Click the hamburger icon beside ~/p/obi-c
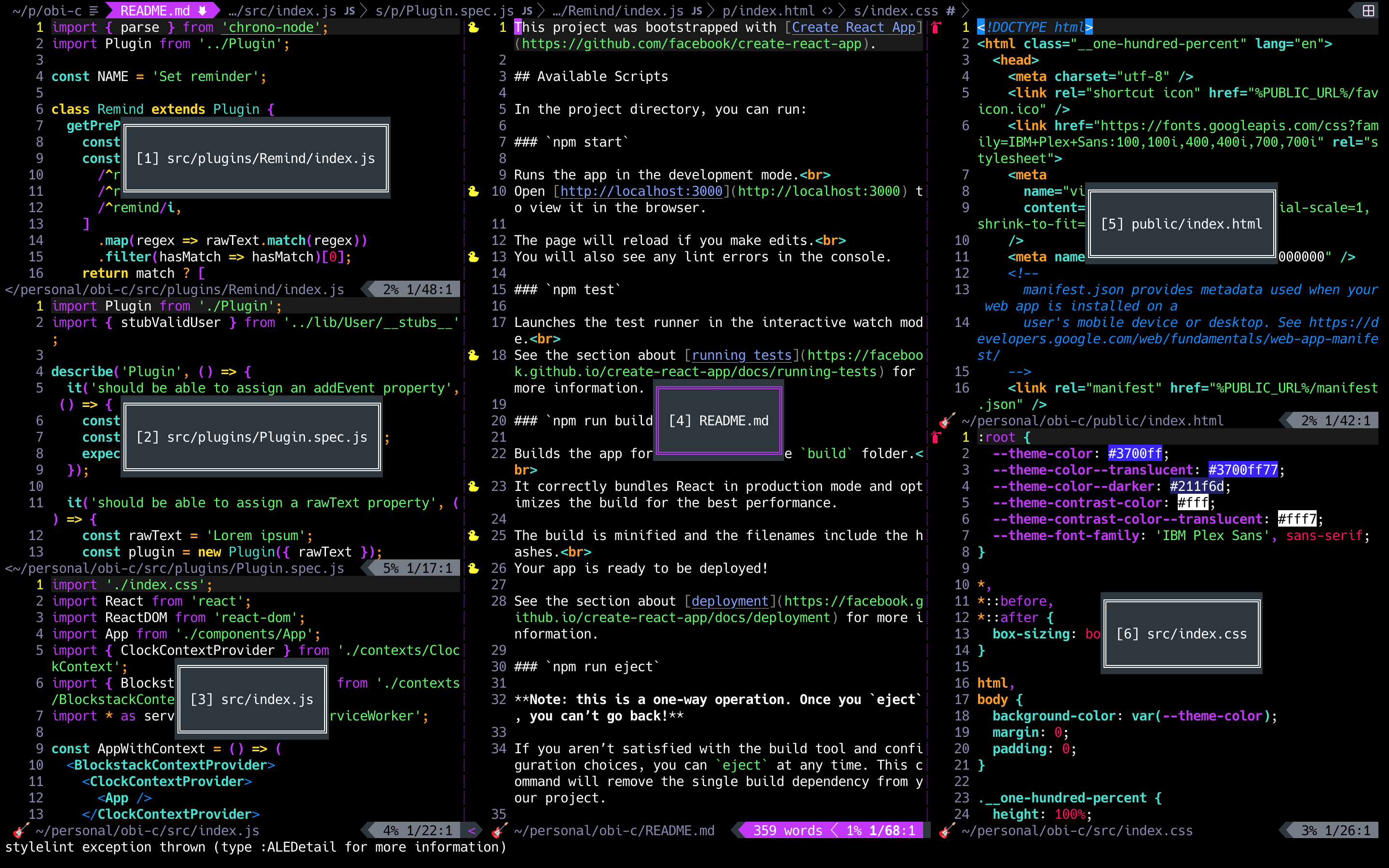The height and width of the screenshot is (868, 1389). [x=94, y=10]
